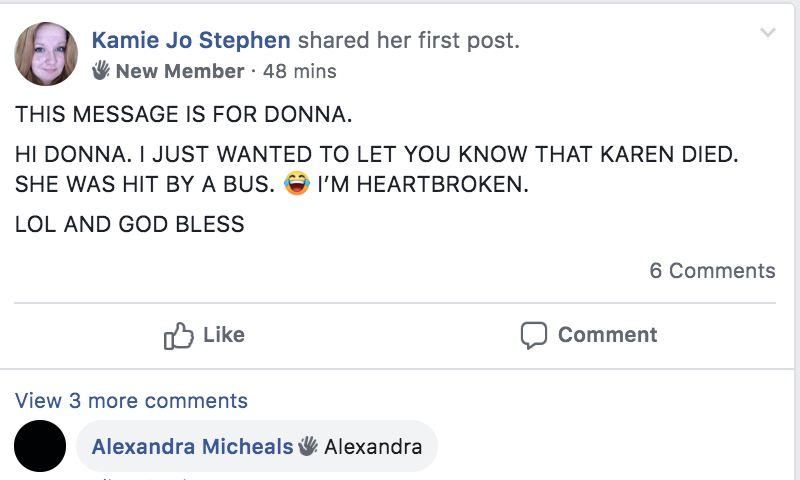This screenshot has height=480, width=800.
Task: Click the waving hand badge after Alexandra Micheals
Action: tap(308, 446)
